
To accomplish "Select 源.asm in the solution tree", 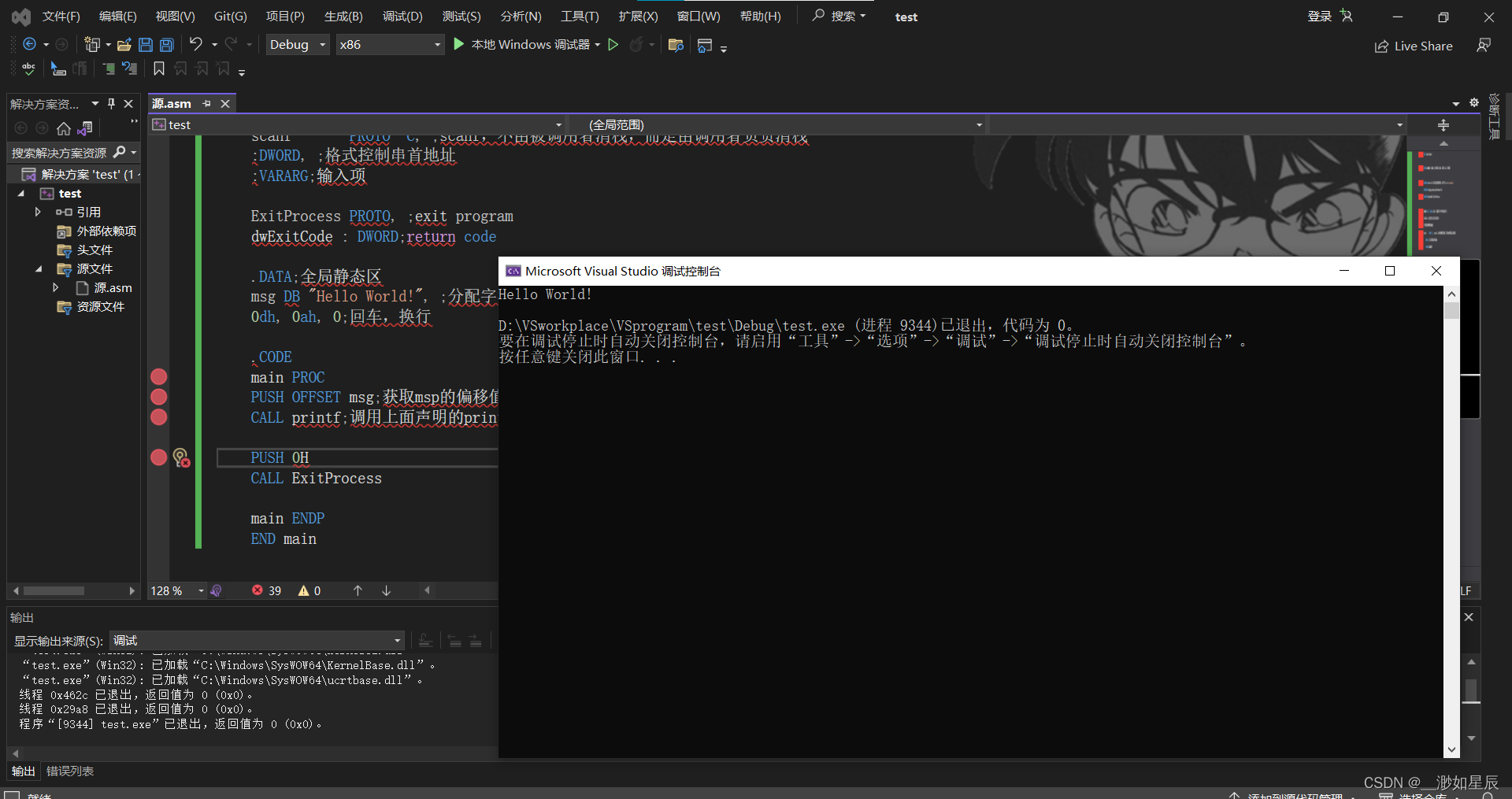I will pyautogui.click(x=113, y=287).
